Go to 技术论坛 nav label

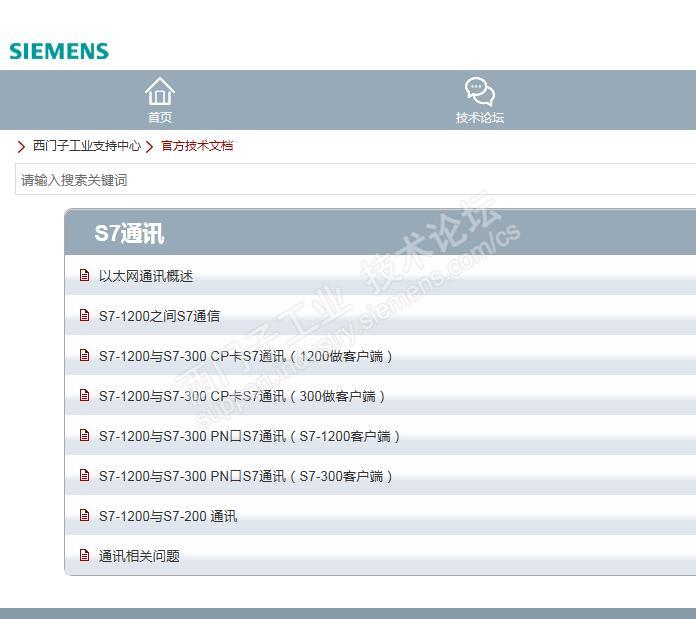(480, 118)
